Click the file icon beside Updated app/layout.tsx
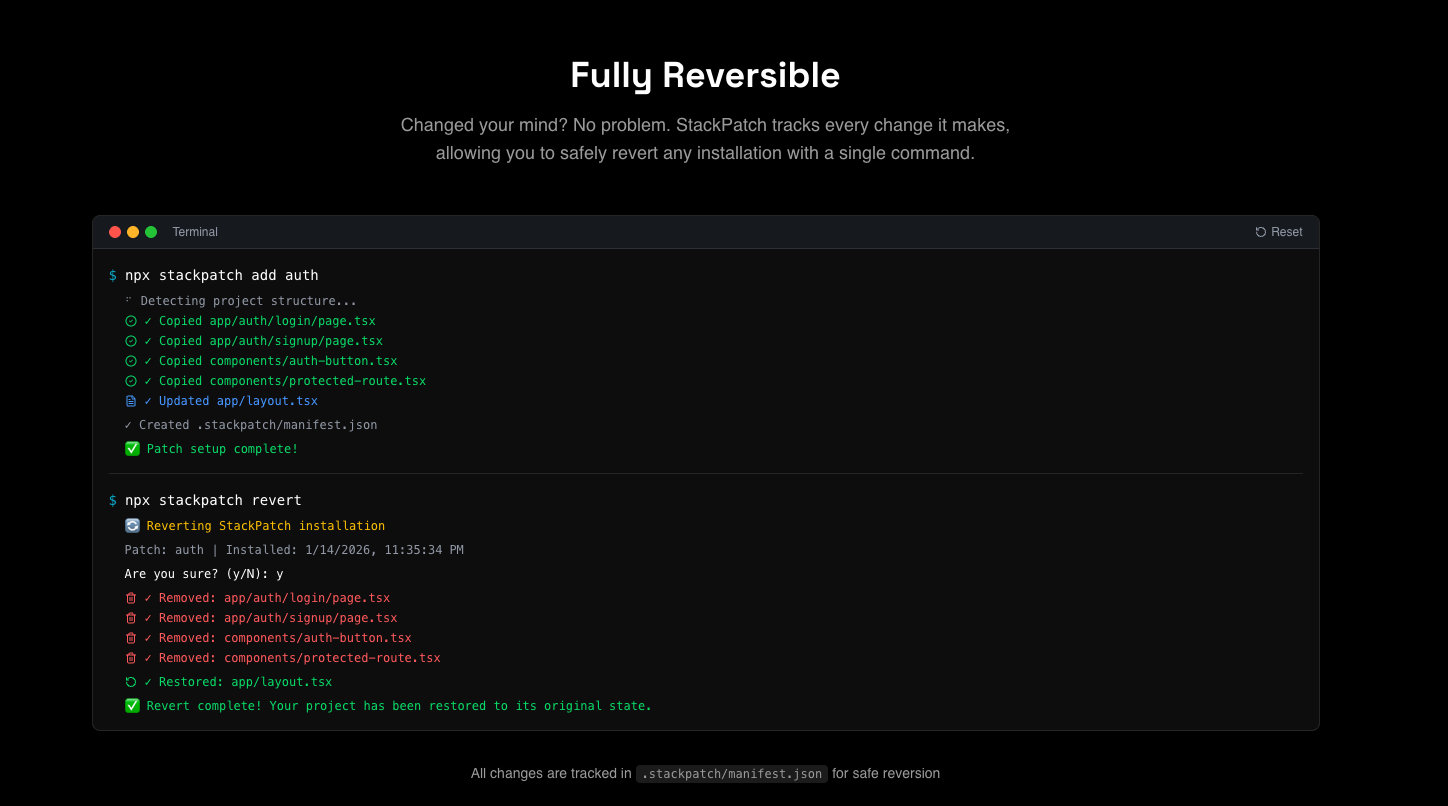The width and height of the screenshot is (1448, 806). click(131, 400)
